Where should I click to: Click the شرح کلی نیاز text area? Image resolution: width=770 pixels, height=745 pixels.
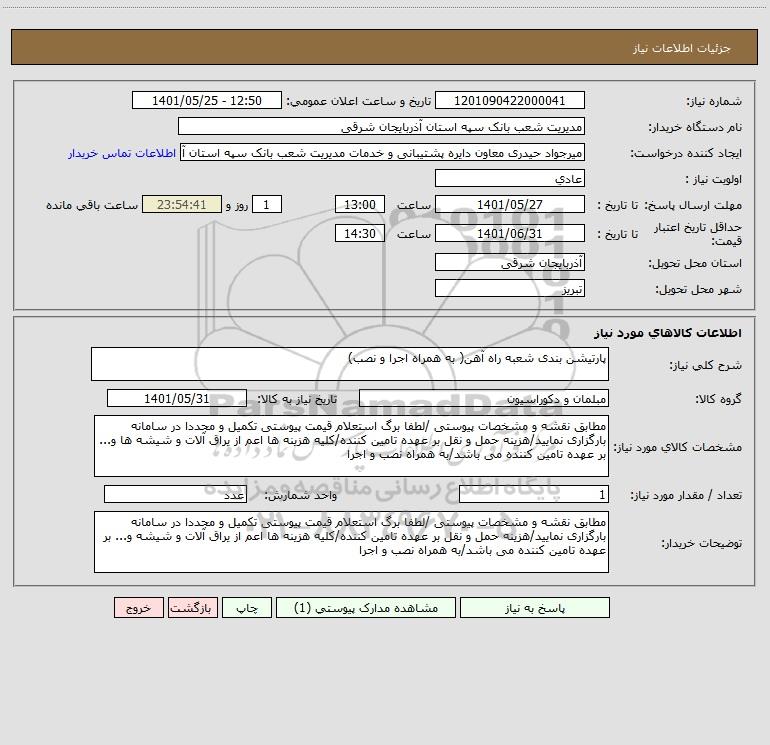click(x=350, y=364)
